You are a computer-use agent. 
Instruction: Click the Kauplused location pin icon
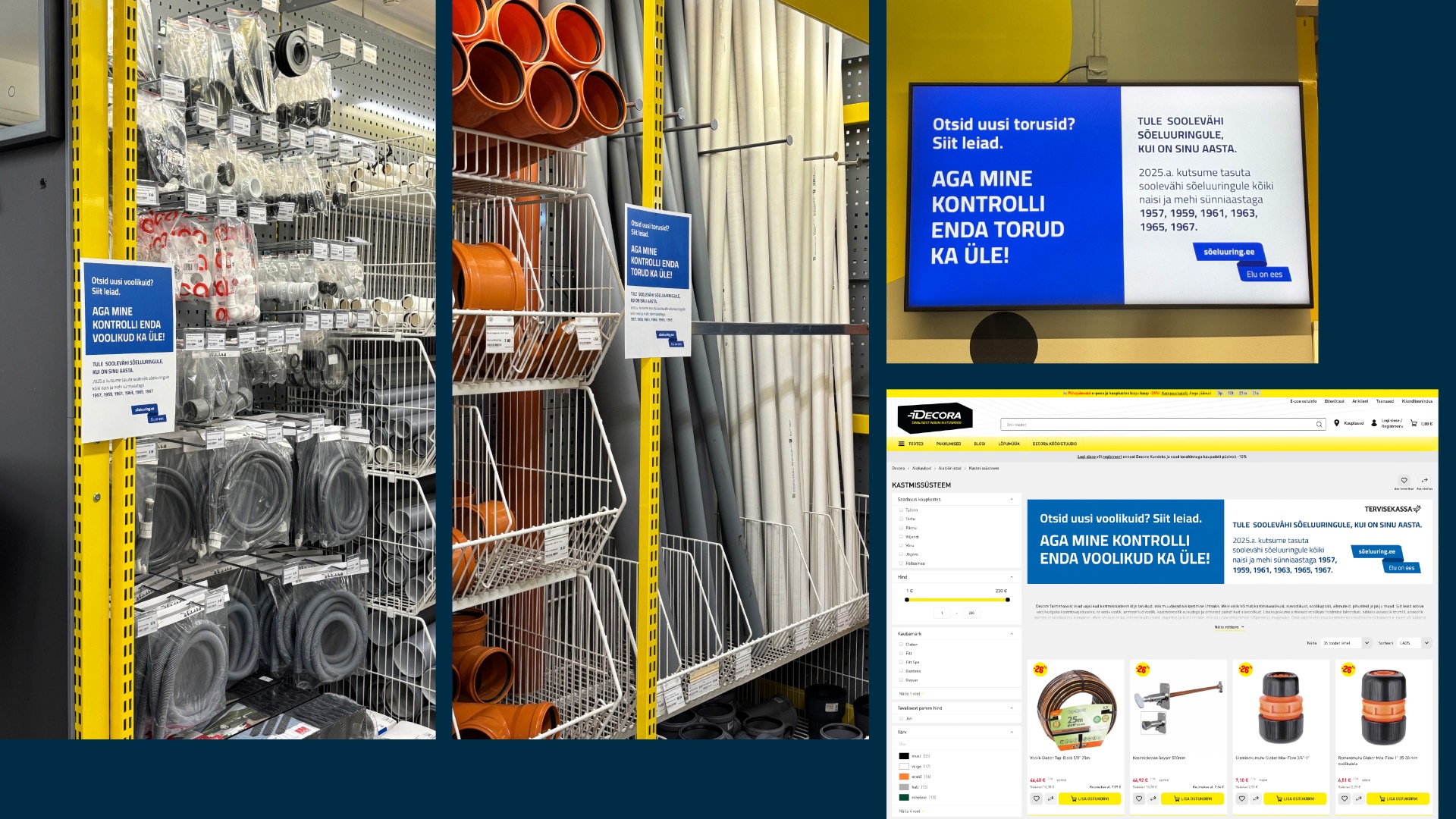pos(1336,423)
